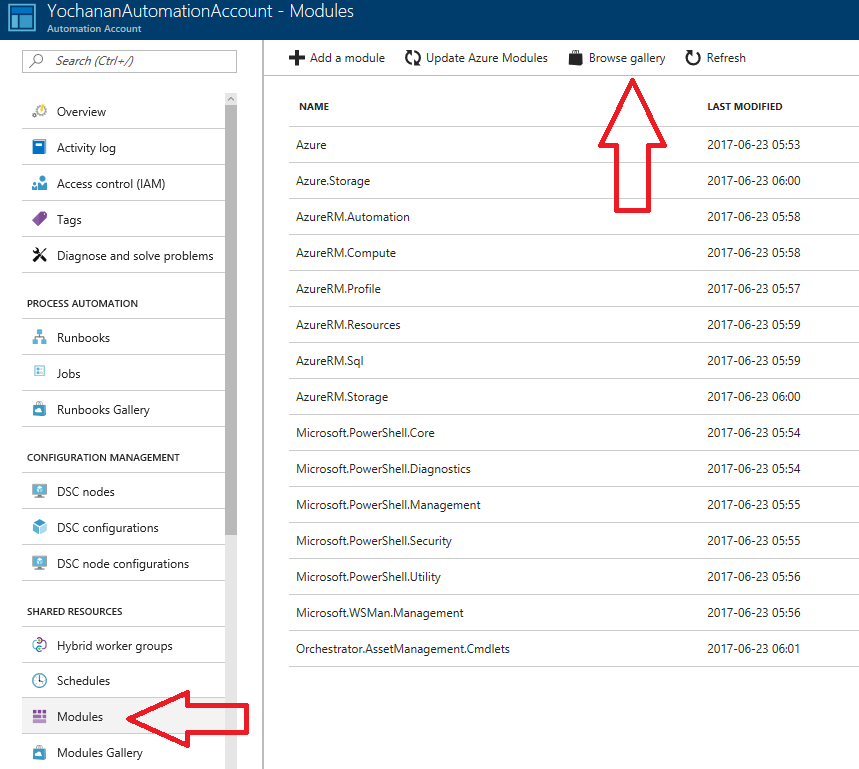Open Access control (IAM) label

111,184
